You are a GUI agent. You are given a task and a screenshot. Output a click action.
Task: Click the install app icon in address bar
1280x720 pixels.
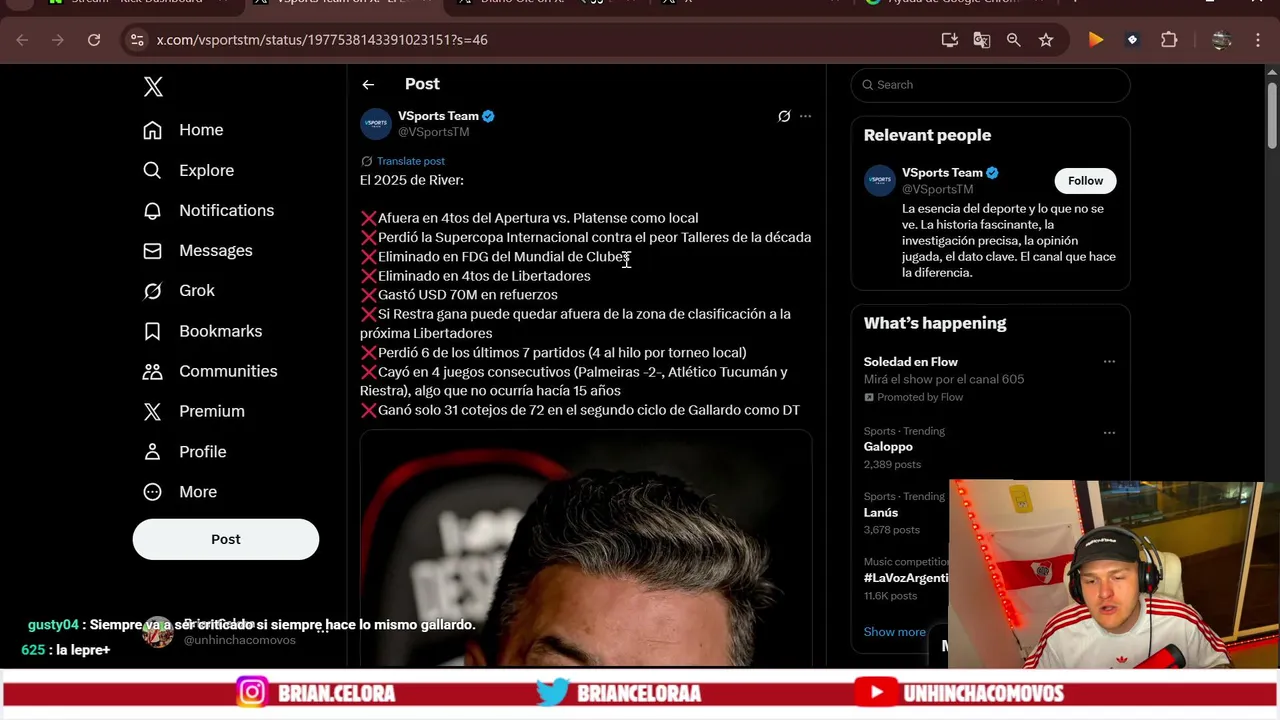pyautogui.click(x=950, y=40)
